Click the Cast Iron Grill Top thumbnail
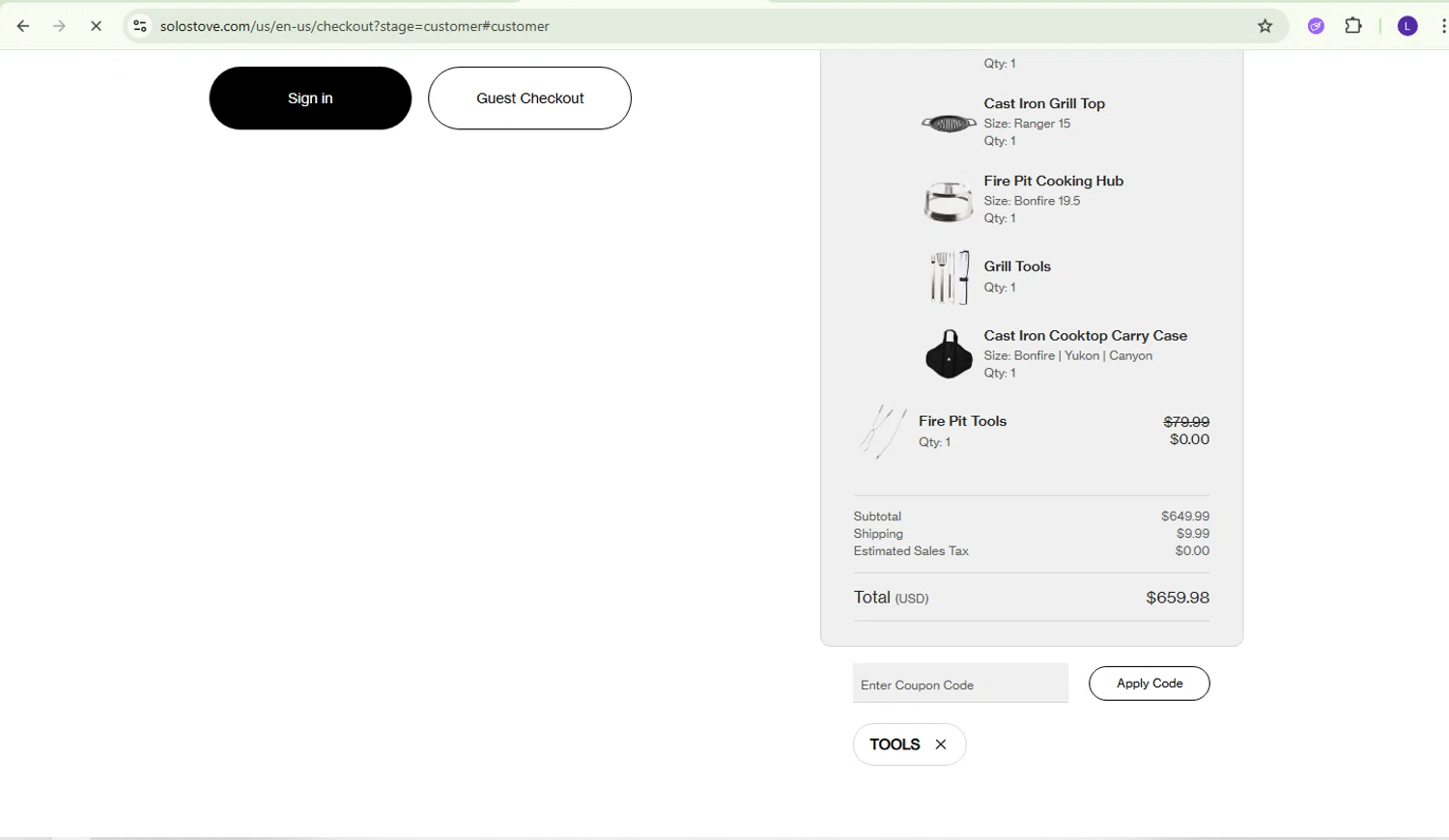 (x=949, y=123)
